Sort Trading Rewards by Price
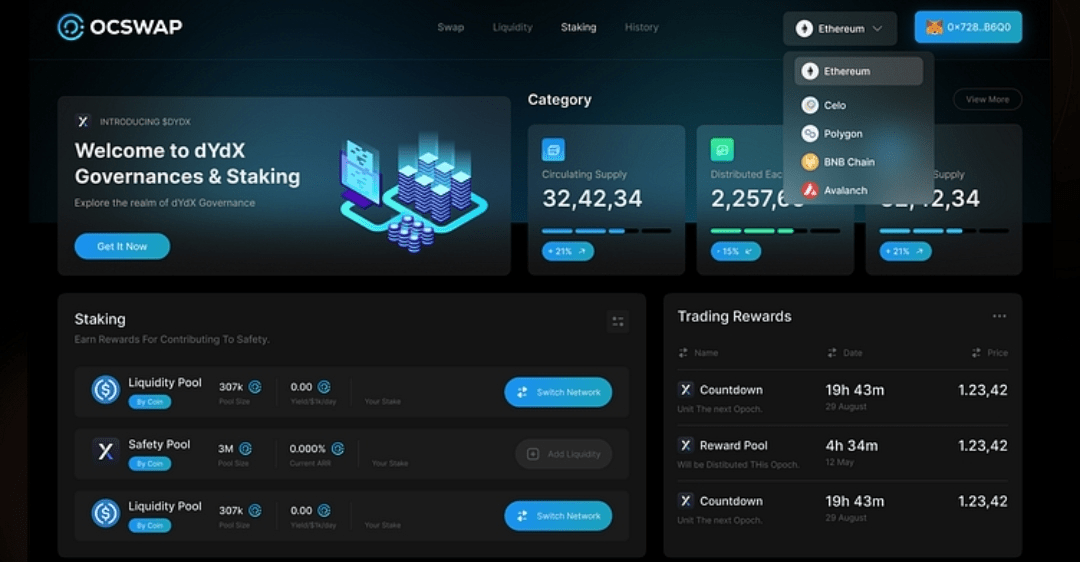The image size is (1080, 562). (990, 353)
